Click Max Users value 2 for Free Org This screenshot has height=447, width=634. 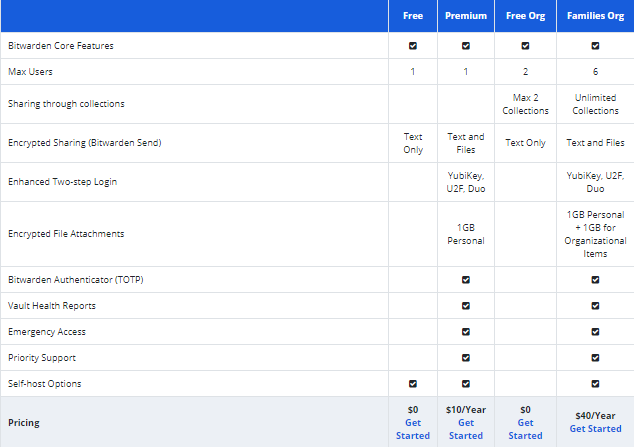pos(525,72)
